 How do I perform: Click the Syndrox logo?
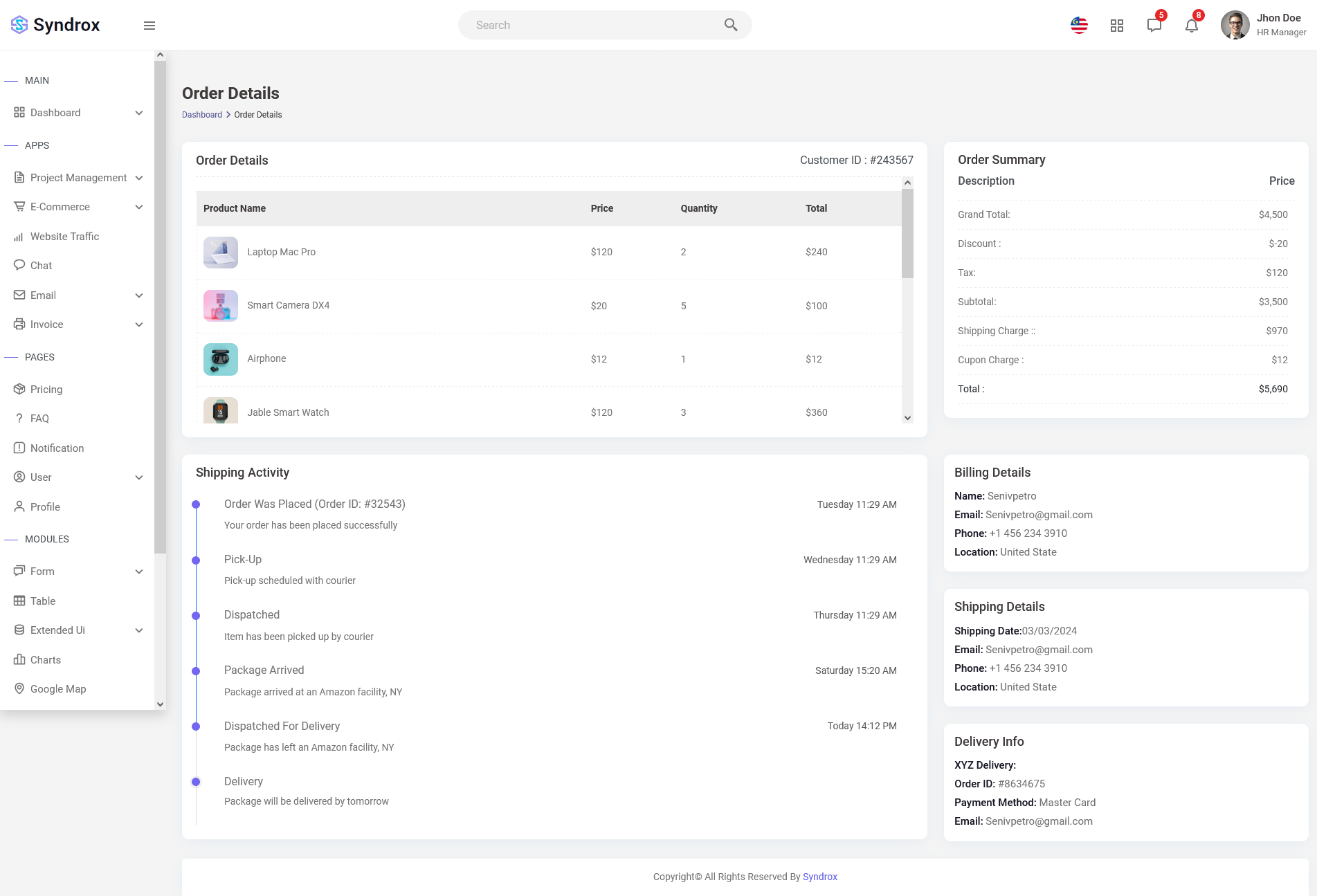(x=55, y=25)
